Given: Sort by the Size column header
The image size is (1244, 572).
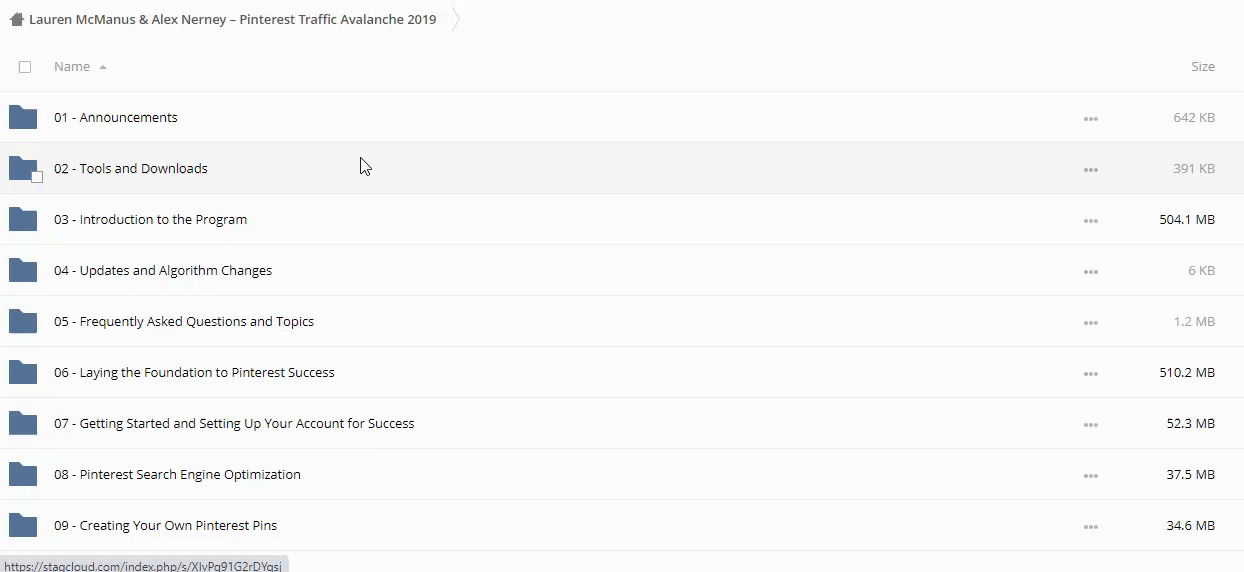Looking at the screenshot, I should point(1202,67).
